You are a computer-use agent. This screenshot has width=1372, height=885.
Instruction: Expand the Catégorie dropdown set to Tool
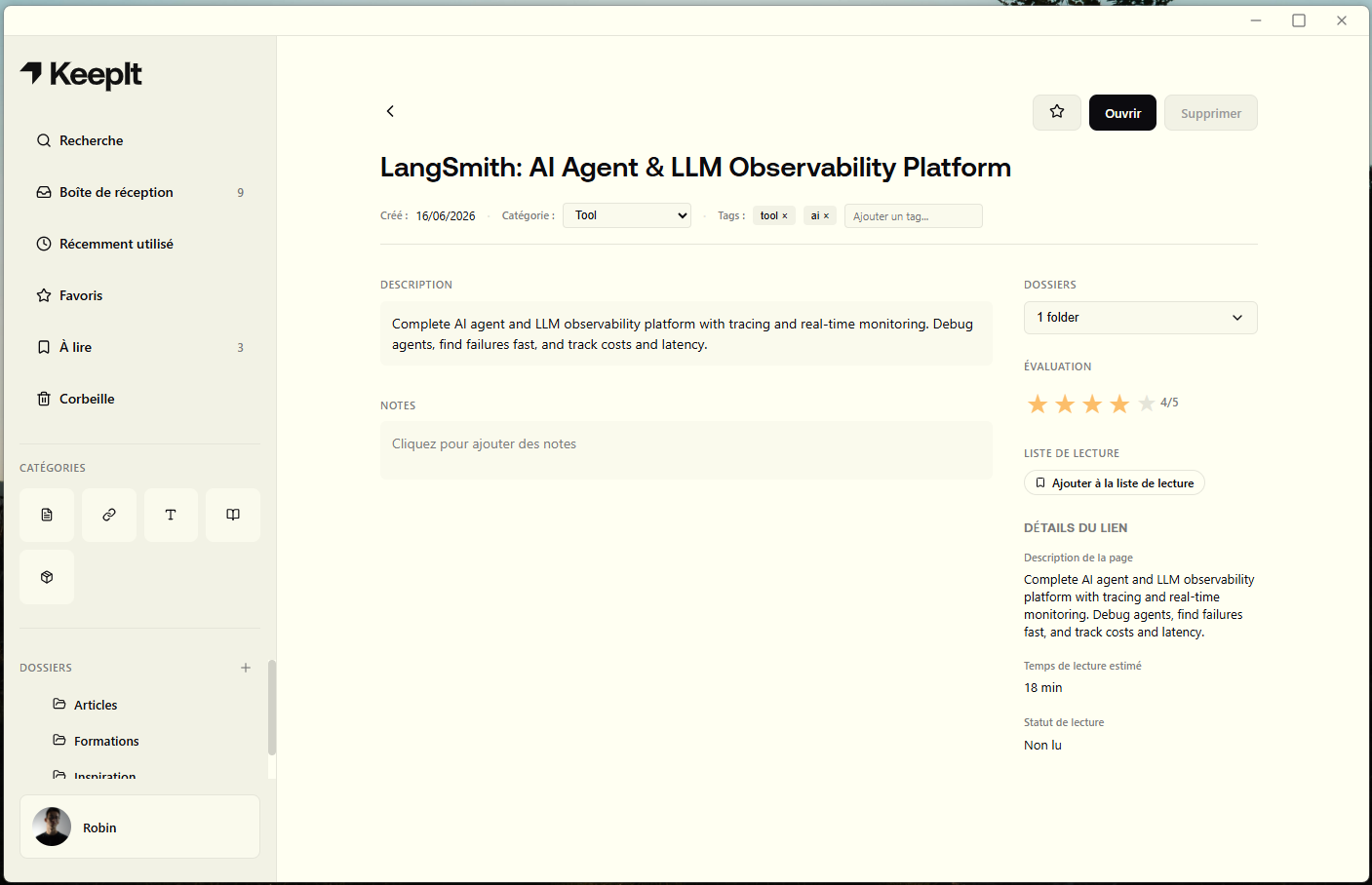627,215
